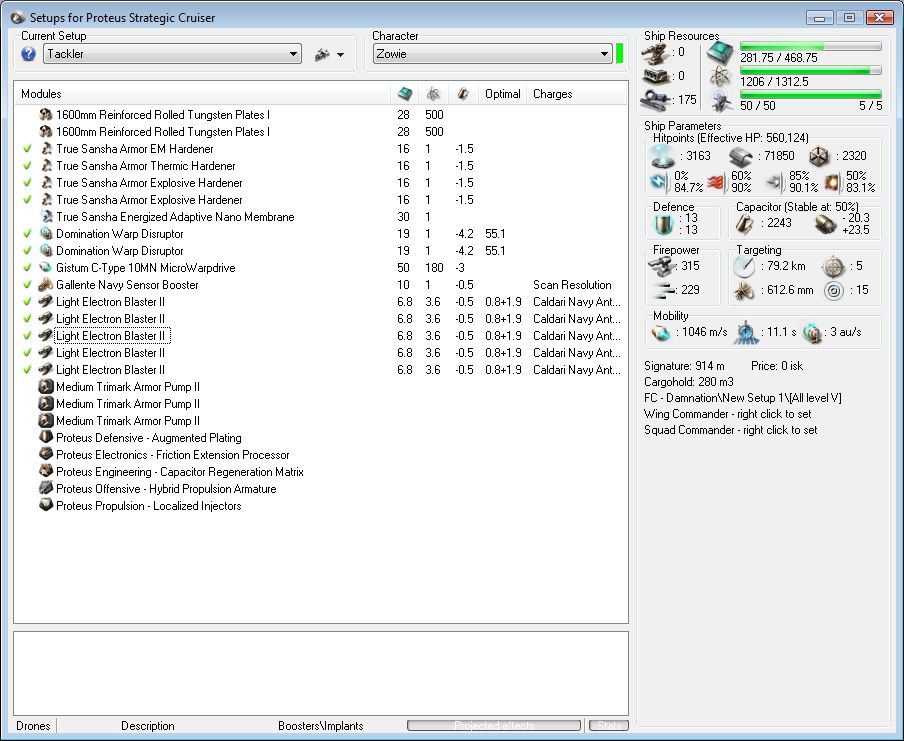Click the max speed icon showing 1046 m/s
Viewport: 904px width, 741px height.
661,333
